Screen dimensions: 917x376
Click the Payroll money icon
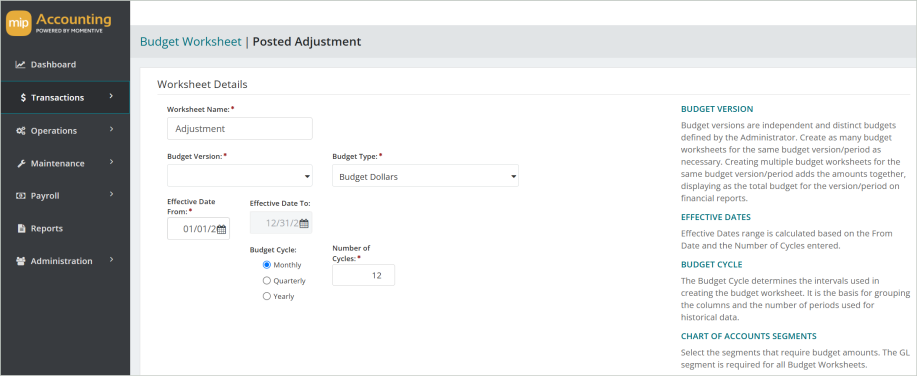(20, 196)
